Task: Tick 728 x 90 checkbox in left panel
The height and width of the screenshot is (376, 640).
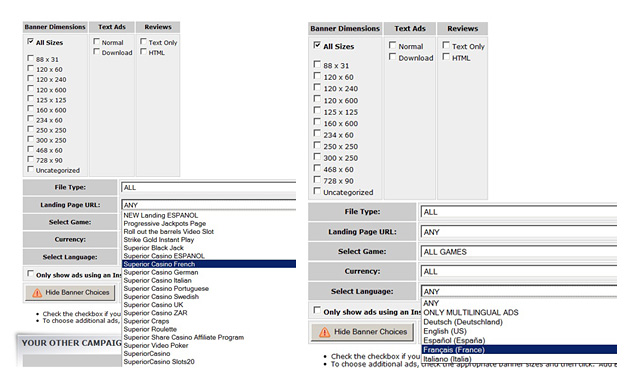Action: pyautogui.click(x=31, y=159)
